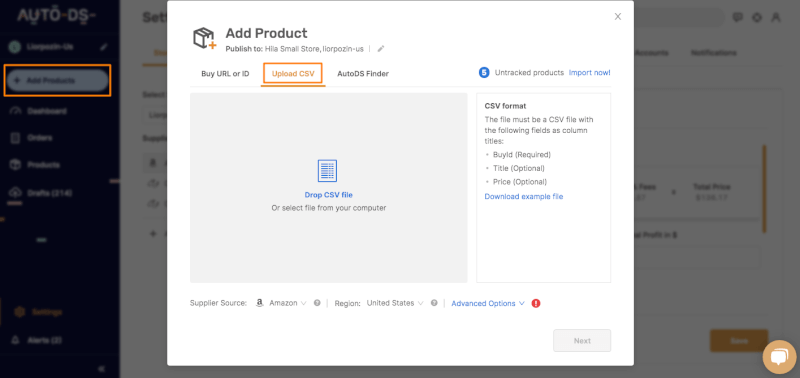Viewport: 800px width, 378px height.
Task: Click the settings gear icon in header
Action: point(757,17)
